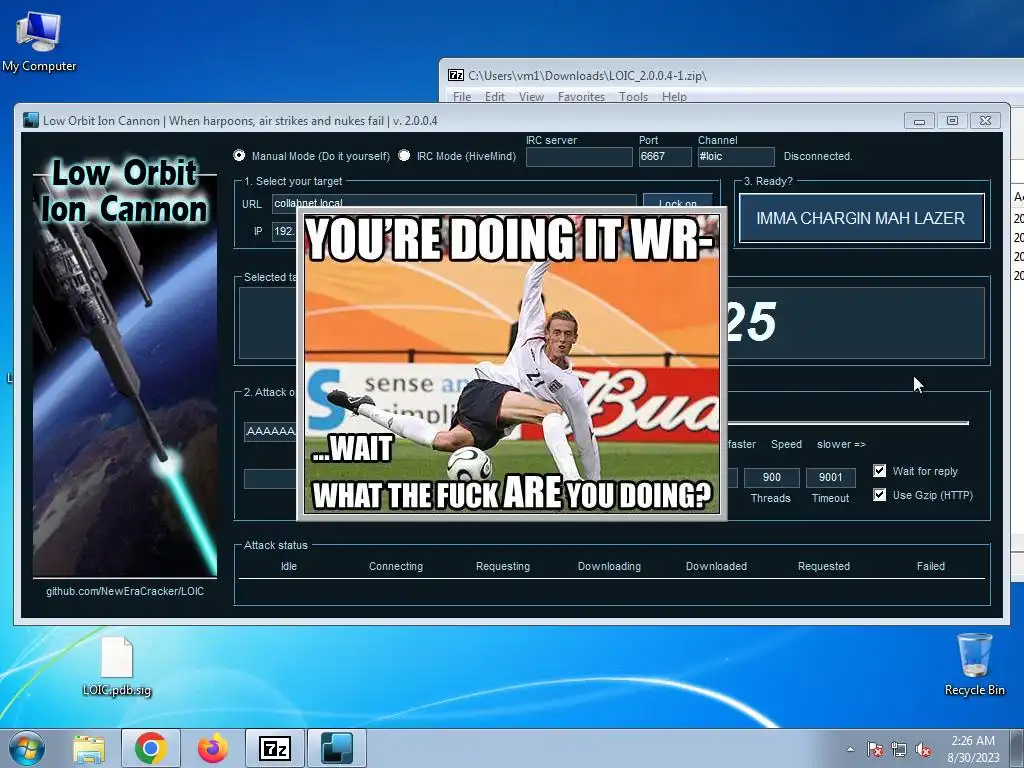Click the URL field with collabnet.local
1024x768 pixels.
point(454,200)
